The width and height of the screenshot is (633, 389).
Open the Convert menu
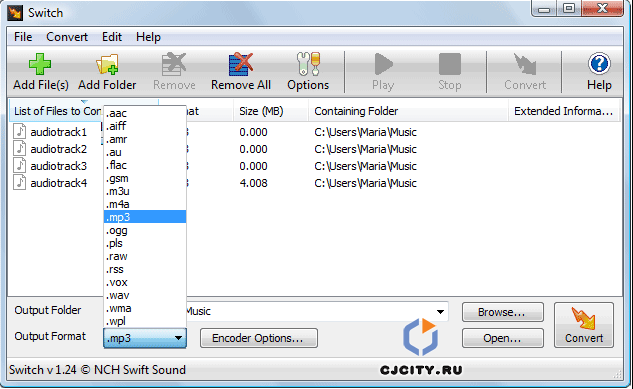coord(67,37)
